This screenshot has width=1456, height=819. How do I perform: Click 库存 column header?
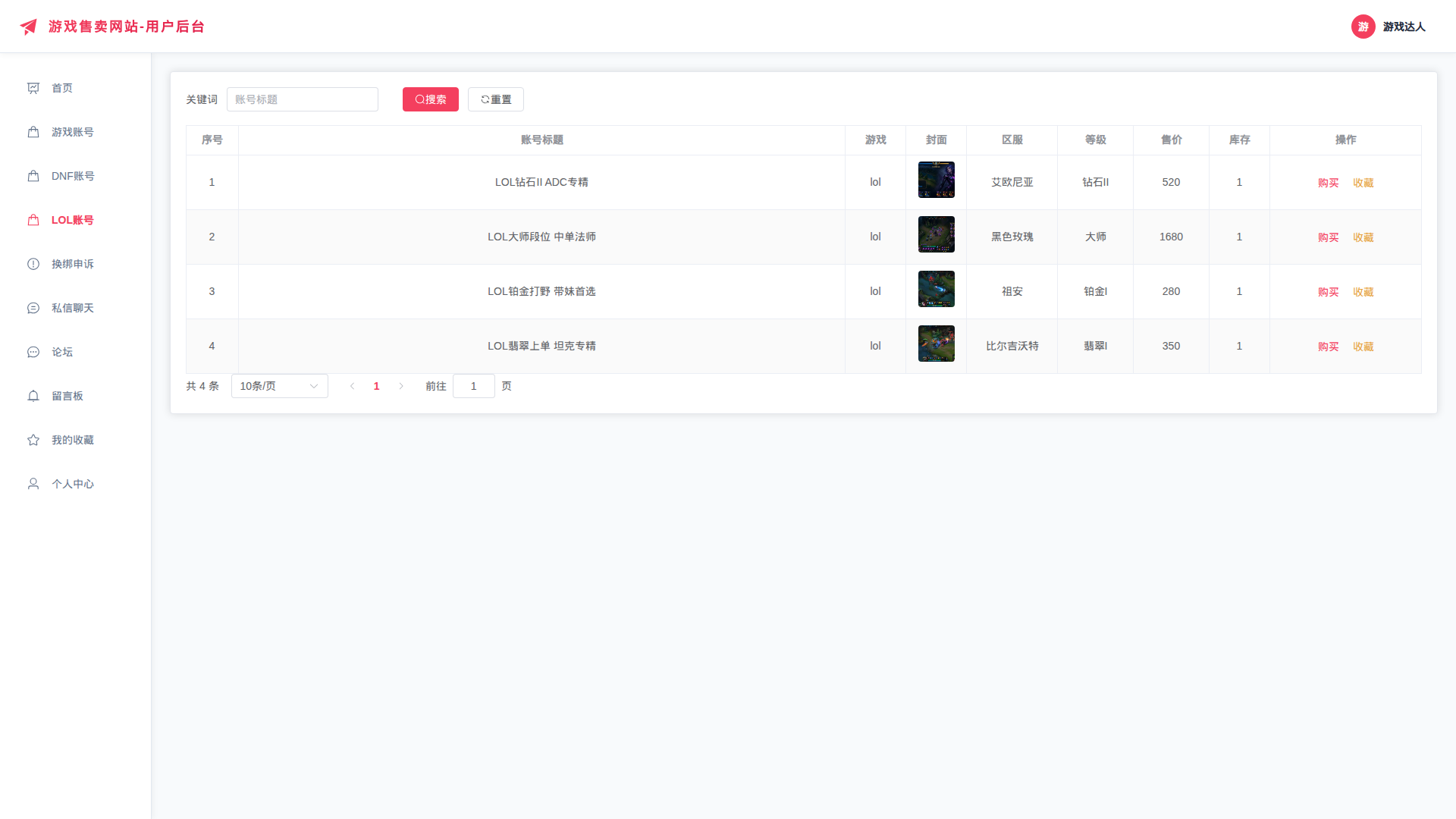(x=1239, y=140)
